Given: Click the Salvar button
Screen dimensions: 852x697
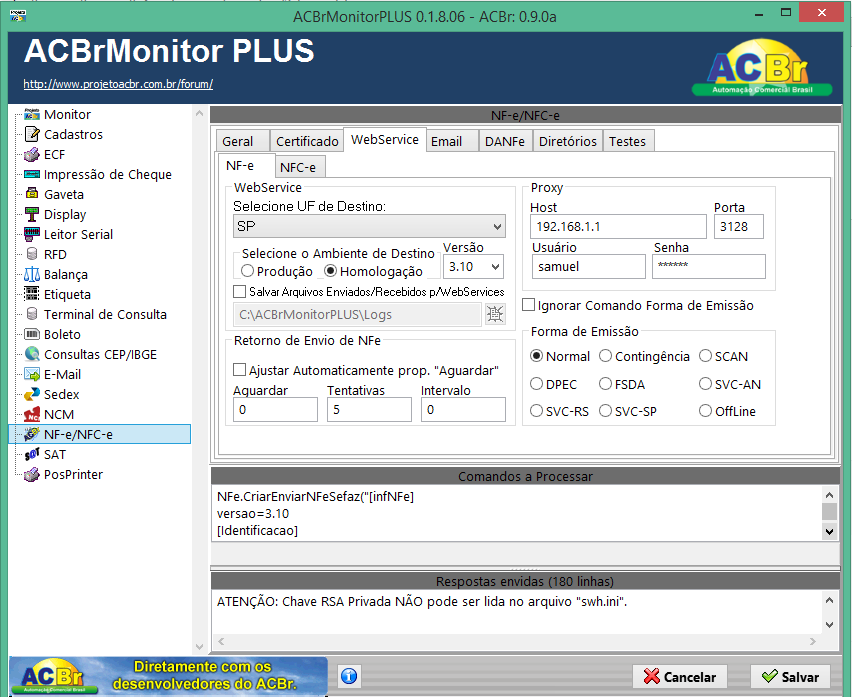Looking at the screenshot, I should [x=791, y=677].
